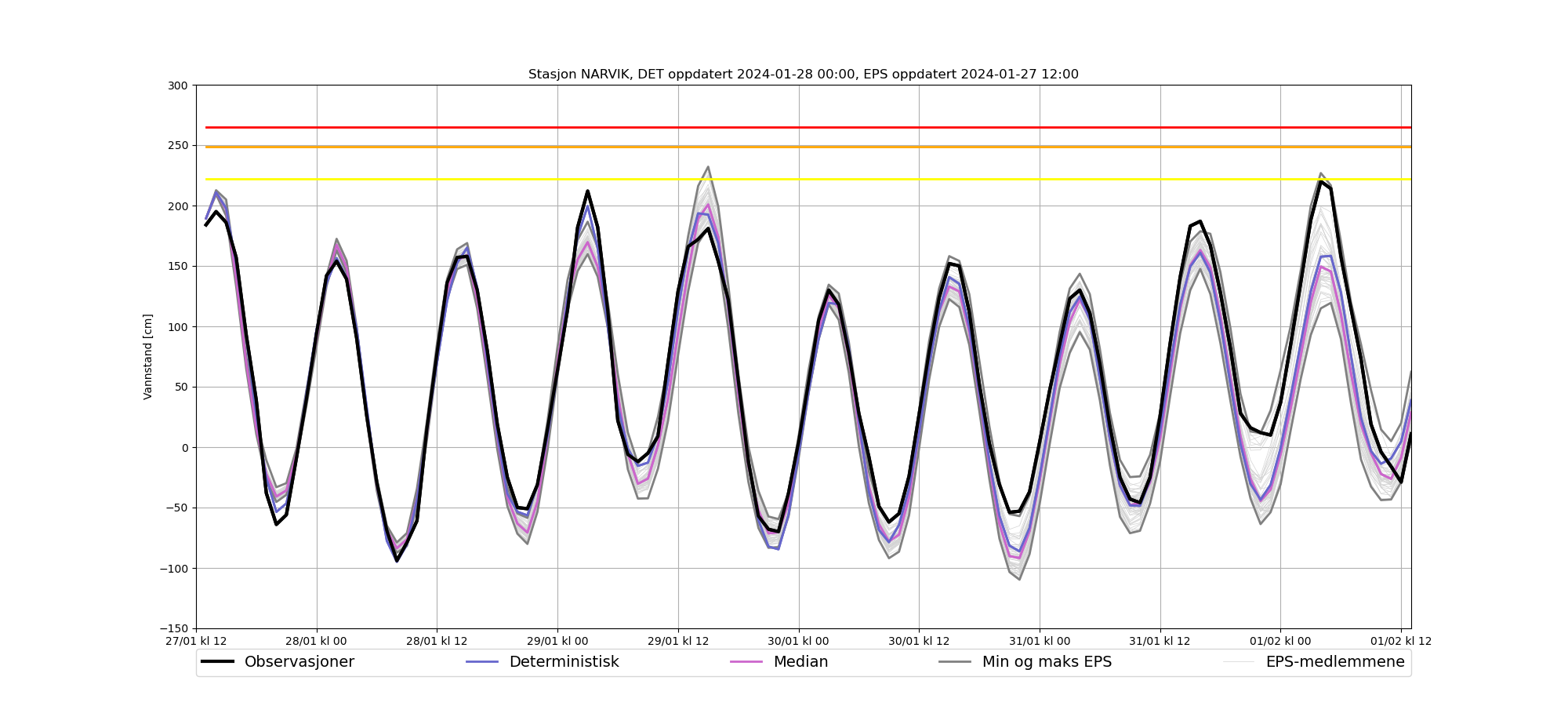The height and width of the screenshot is (706, 1568).
Task: Click x-axis tick label '01/02 kl 00'
Action: pyautogui.click(x=1281, y=641)
